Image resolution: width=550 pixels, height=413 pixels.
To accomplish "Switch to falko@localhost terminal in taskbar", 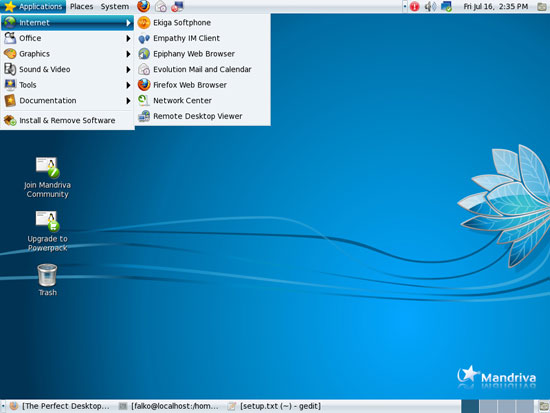I will (169, 406).
